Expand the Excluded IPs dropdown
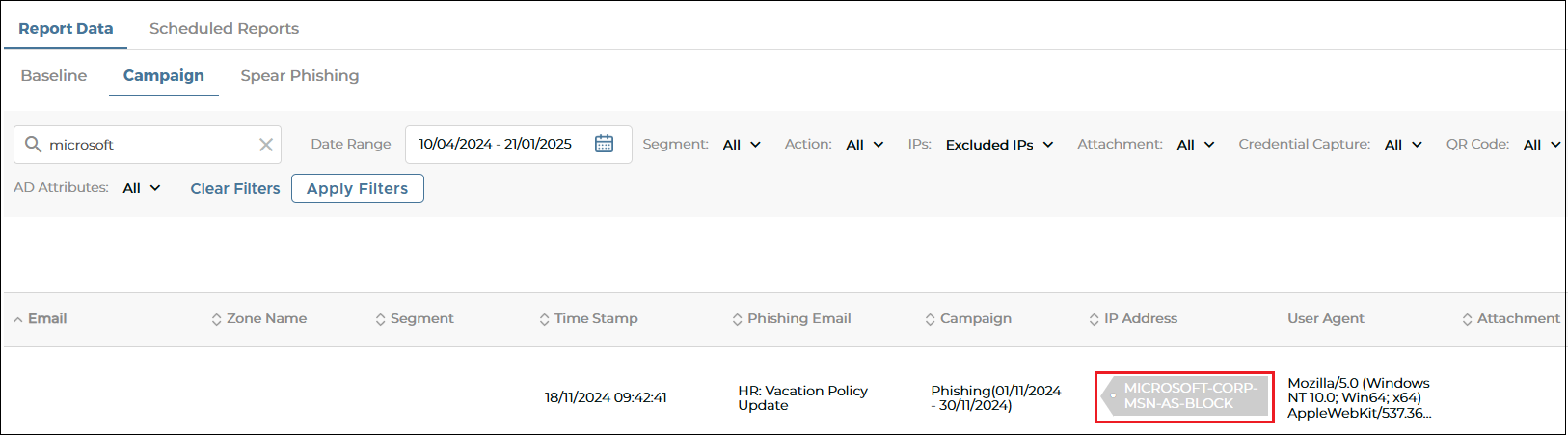1568x435 pixels. (999, 145)
